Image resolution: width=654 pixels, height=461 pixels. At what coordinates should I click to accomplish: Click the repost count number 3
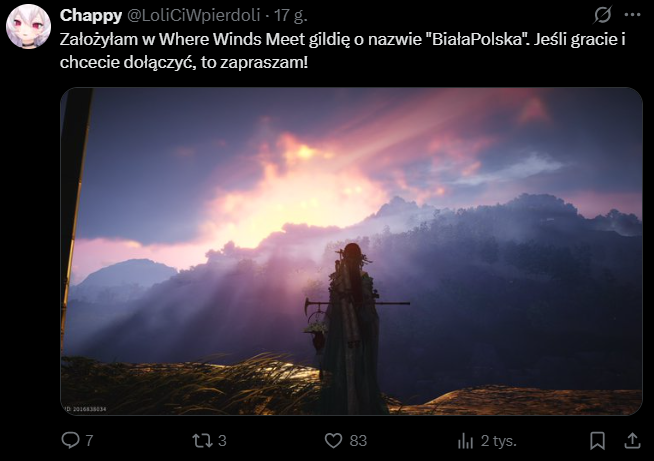click(x=222, y=441)
